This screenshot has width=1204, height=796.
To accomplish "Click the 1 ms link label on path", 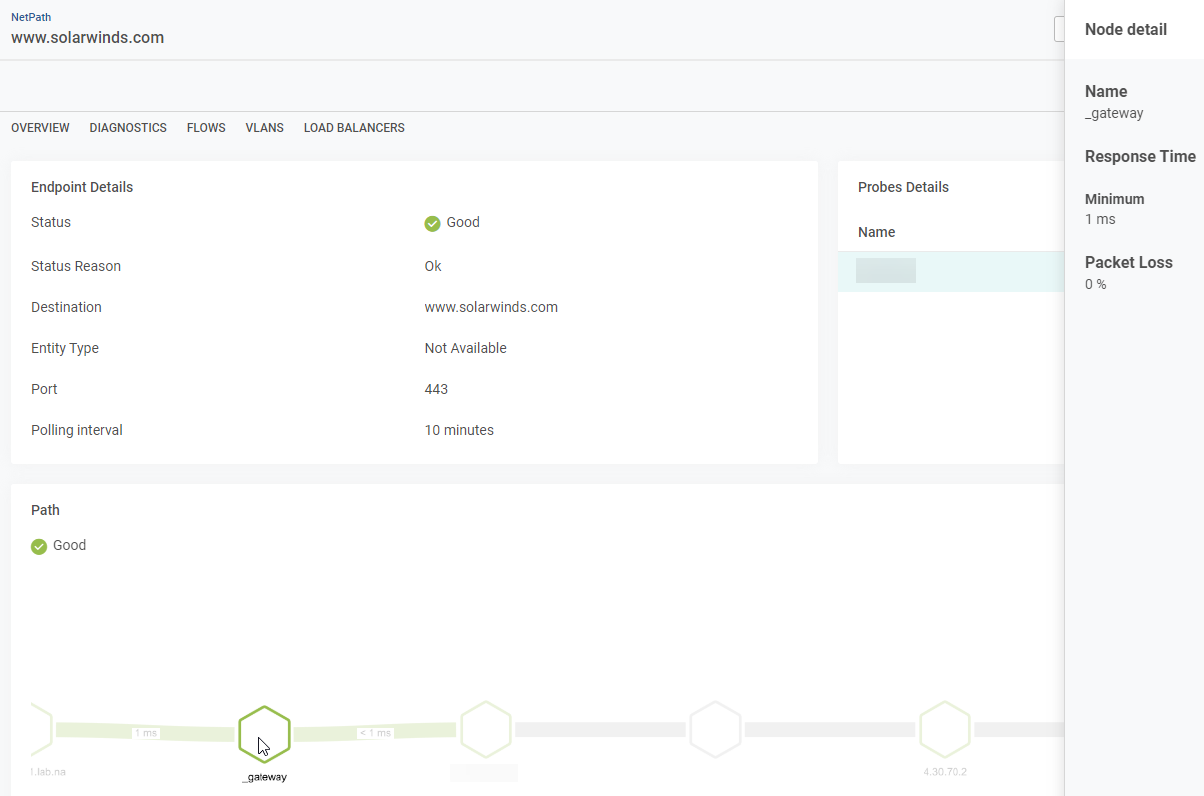I will (146, 733).
